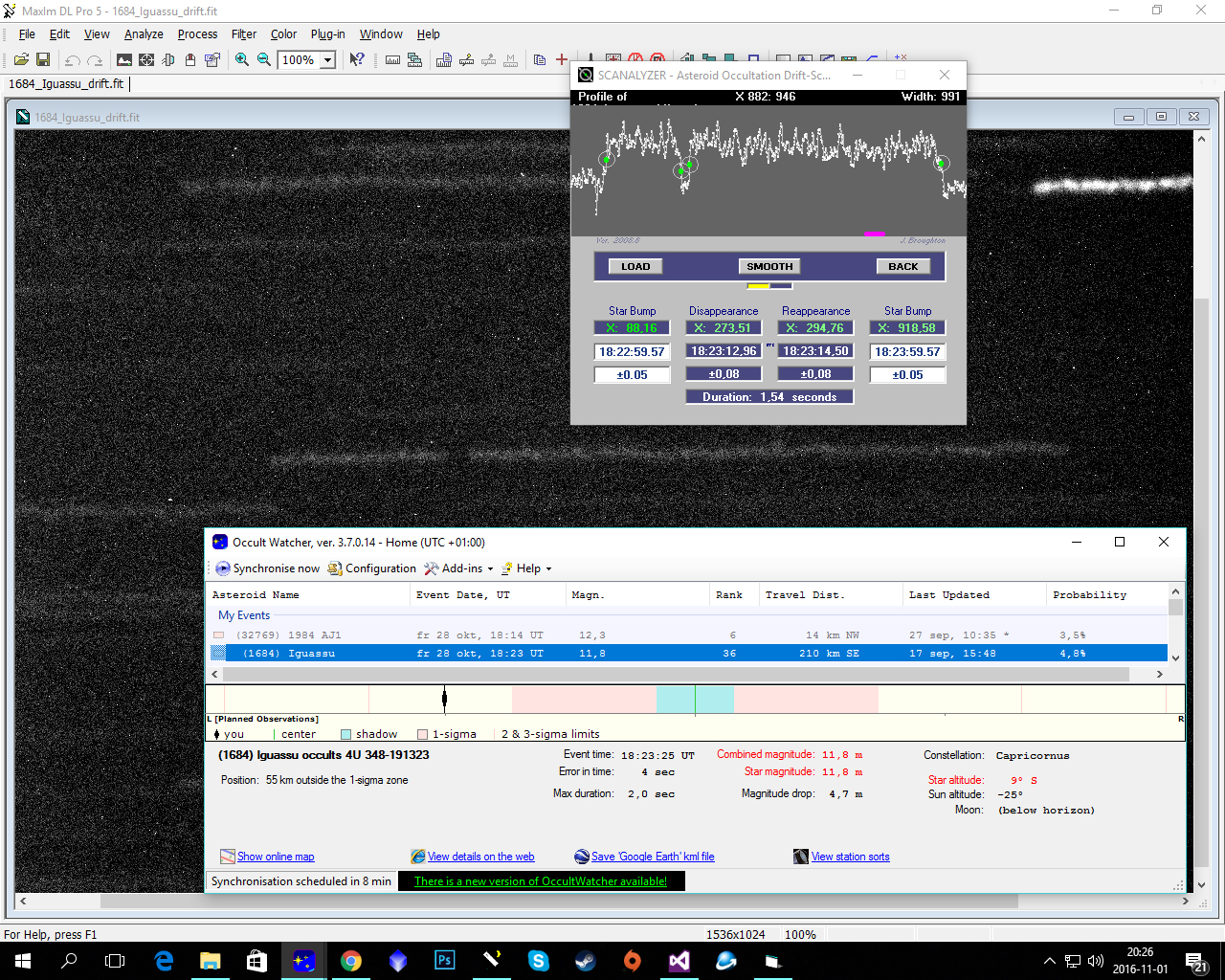
Task: Activate the context help pointer
Action: coord(357,59)
